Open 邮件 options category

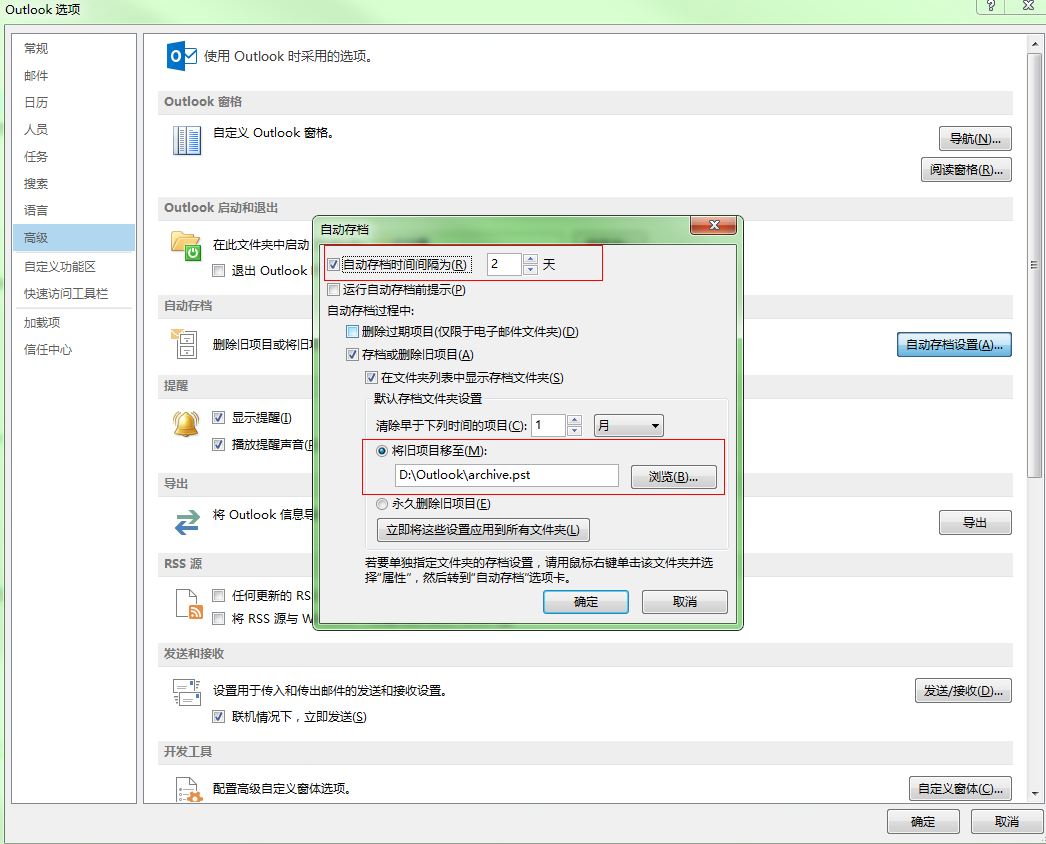pyautogui.click(x=73, y=75)
